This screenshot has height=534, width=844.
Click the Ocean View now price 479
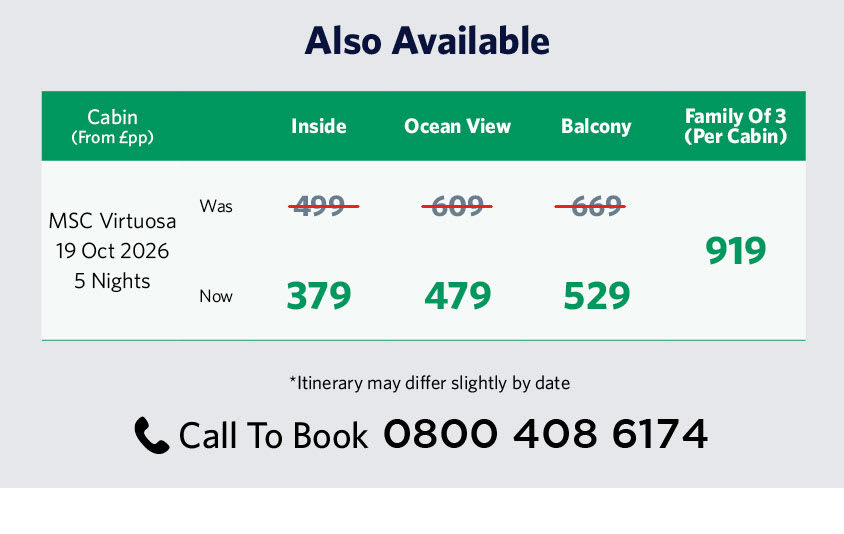tap(457, 296)
